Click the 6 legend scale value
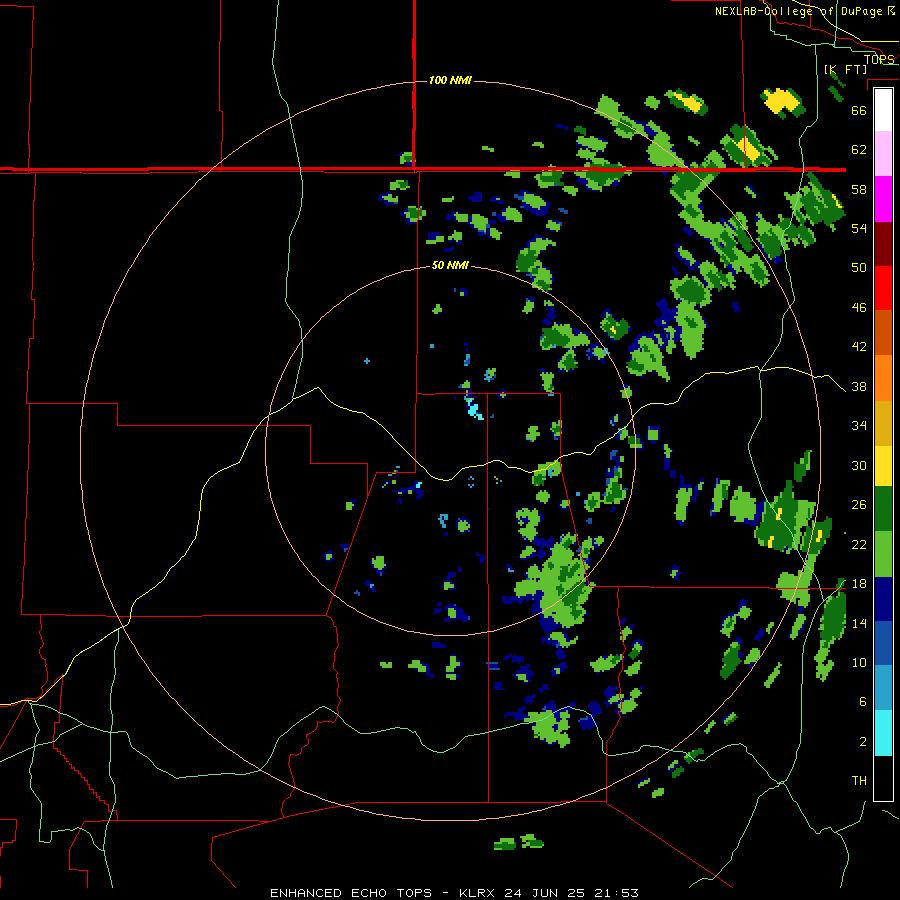This screenshot has height=900, width=900. pyautogui.click(x=863, y=702)
